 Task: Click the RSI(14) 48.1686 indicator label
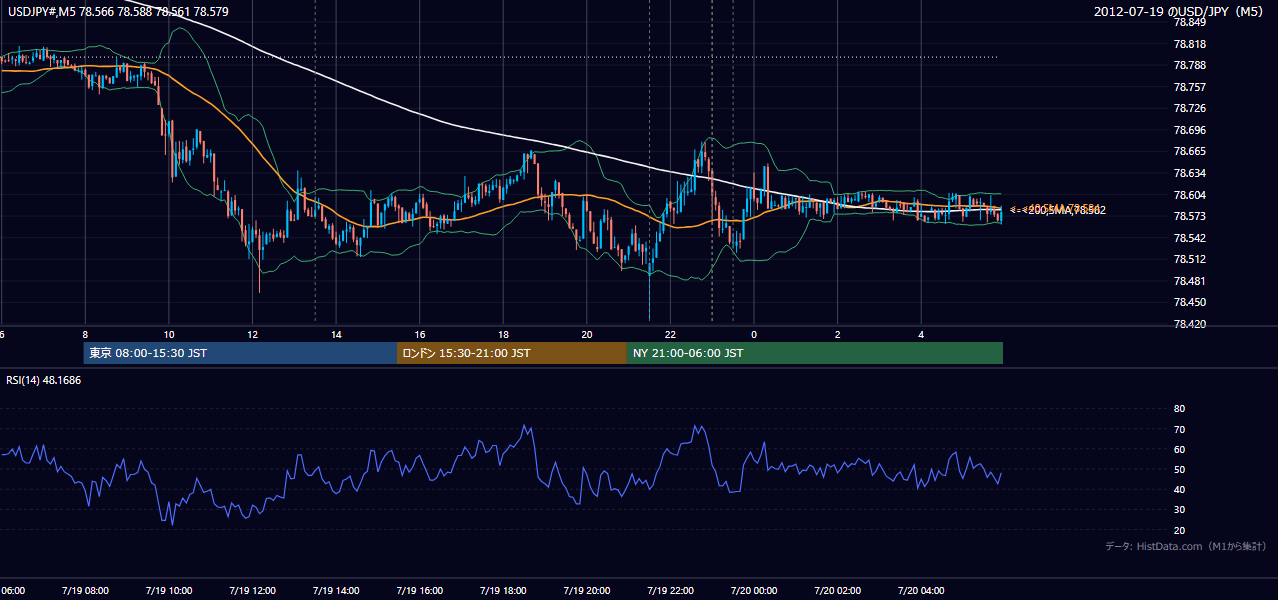point(44,380)
